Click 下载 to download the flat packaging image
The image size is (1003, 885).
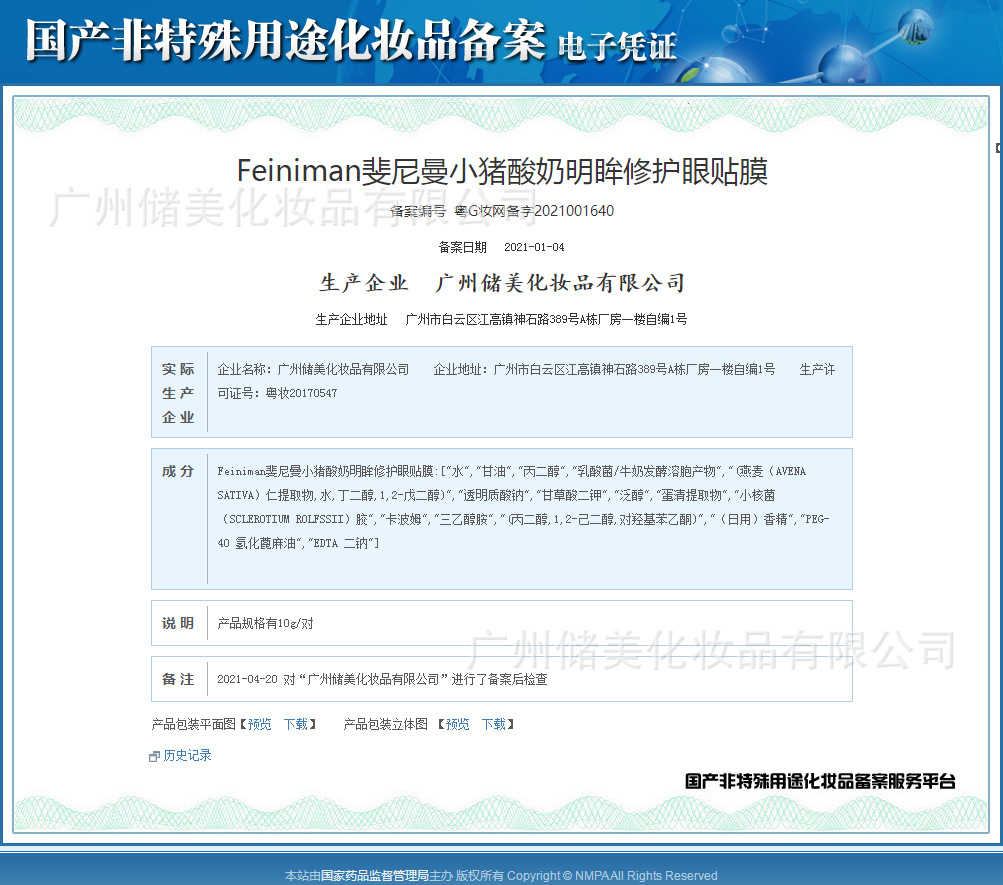coord(297,724)
